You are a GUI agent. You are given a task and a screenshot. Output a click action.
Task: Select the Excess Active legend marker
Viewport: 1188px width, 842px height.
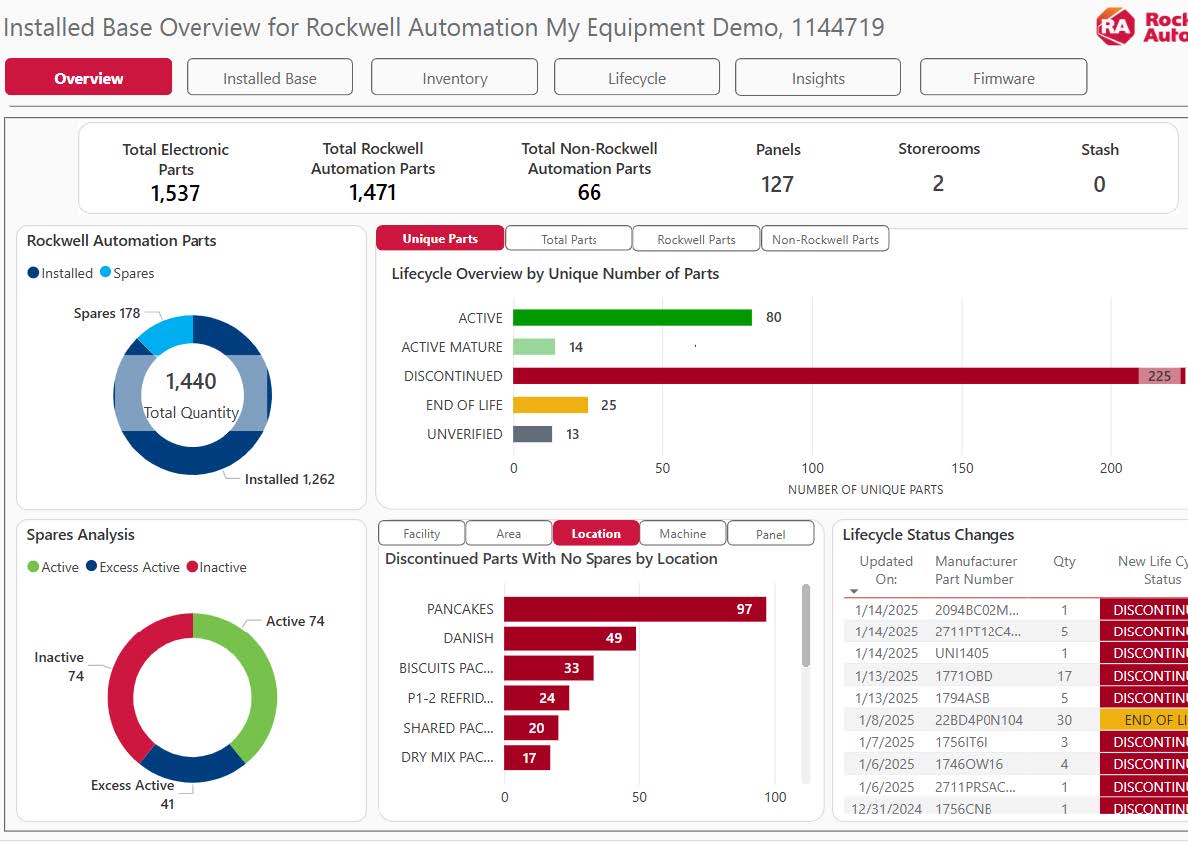tap(92, 567)
